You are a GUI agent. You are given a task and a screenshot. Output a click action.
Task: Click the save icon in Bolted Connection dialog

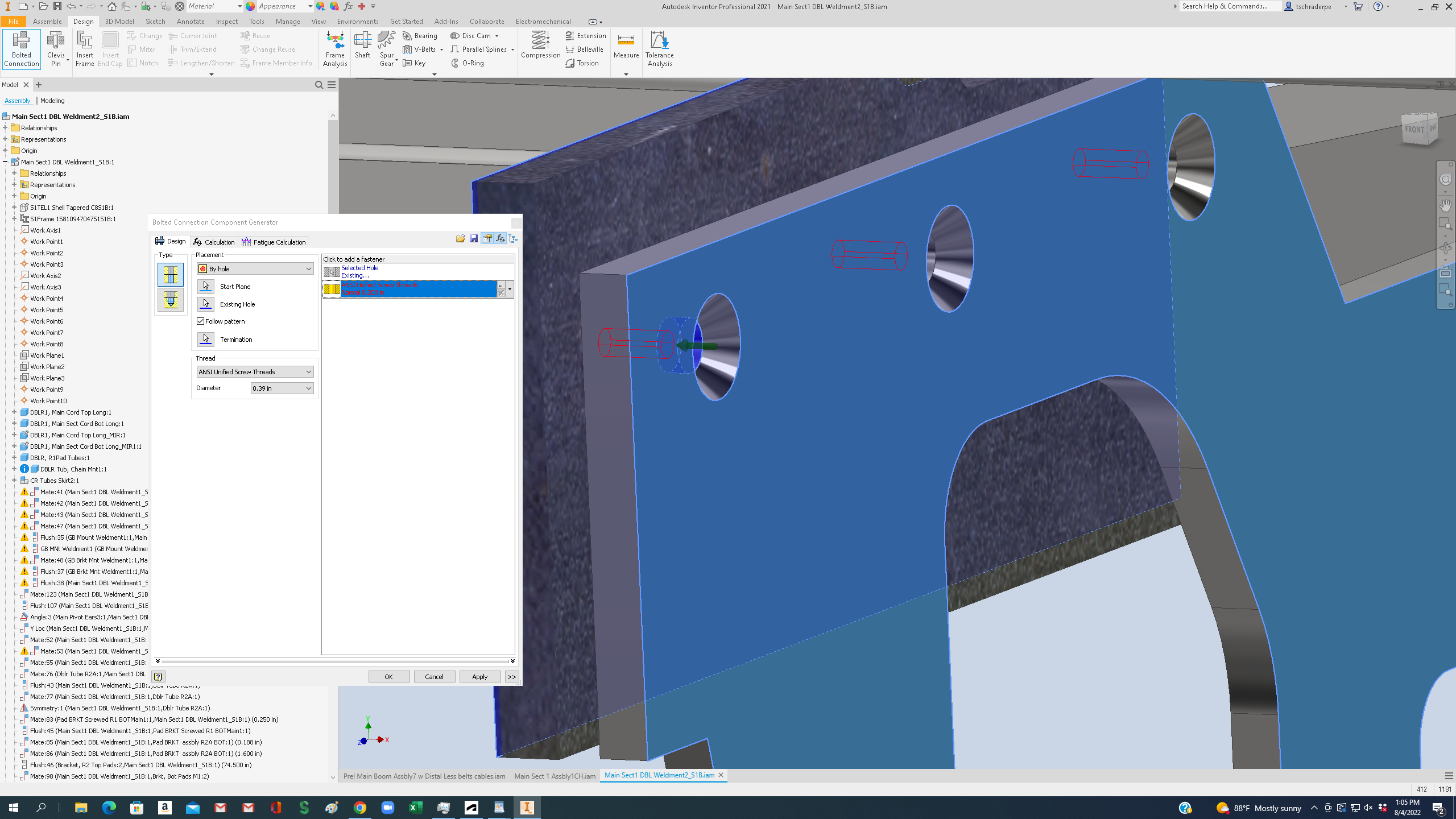pos(474,239)
